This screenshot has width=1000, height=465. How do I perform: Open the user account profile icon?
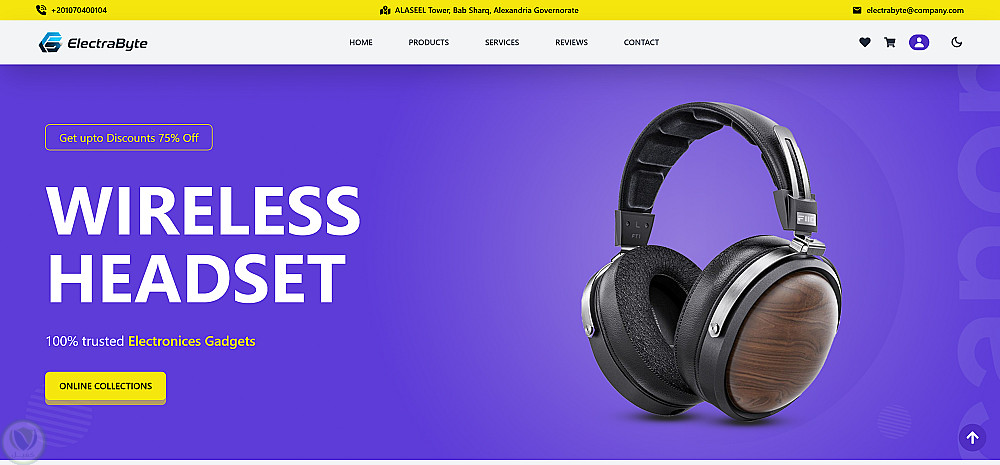(918, 43)
